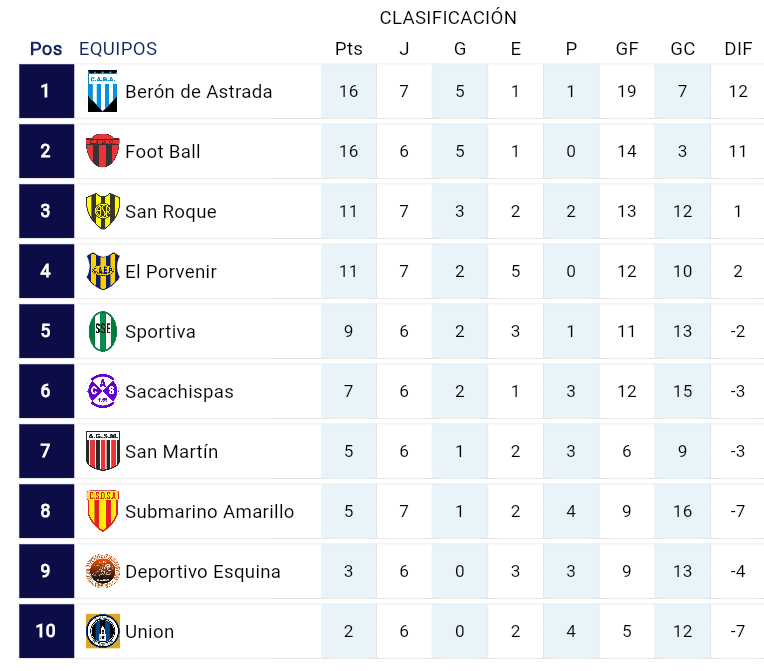This screenshot has width=764, height=671.
Task: Click the Foot Ball team crest
Action: coord(103,151)
